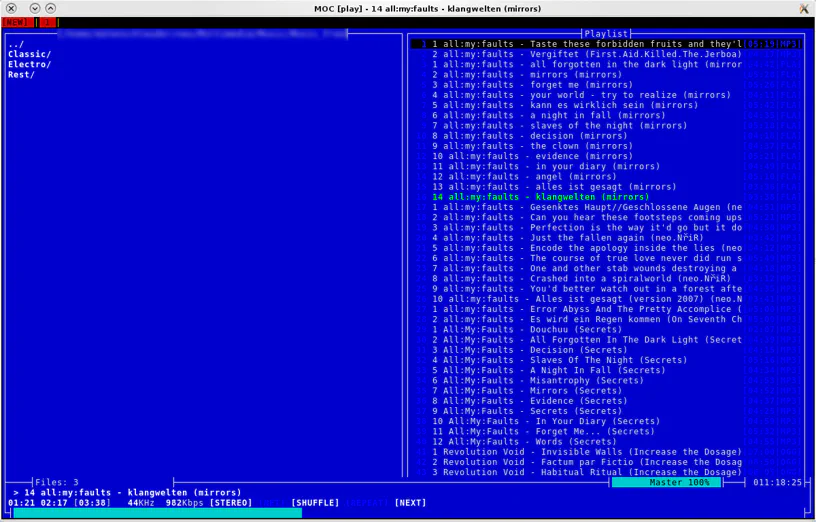Click the blurred directory path header
The image size is (816, 522).
(x=202, y=34)
